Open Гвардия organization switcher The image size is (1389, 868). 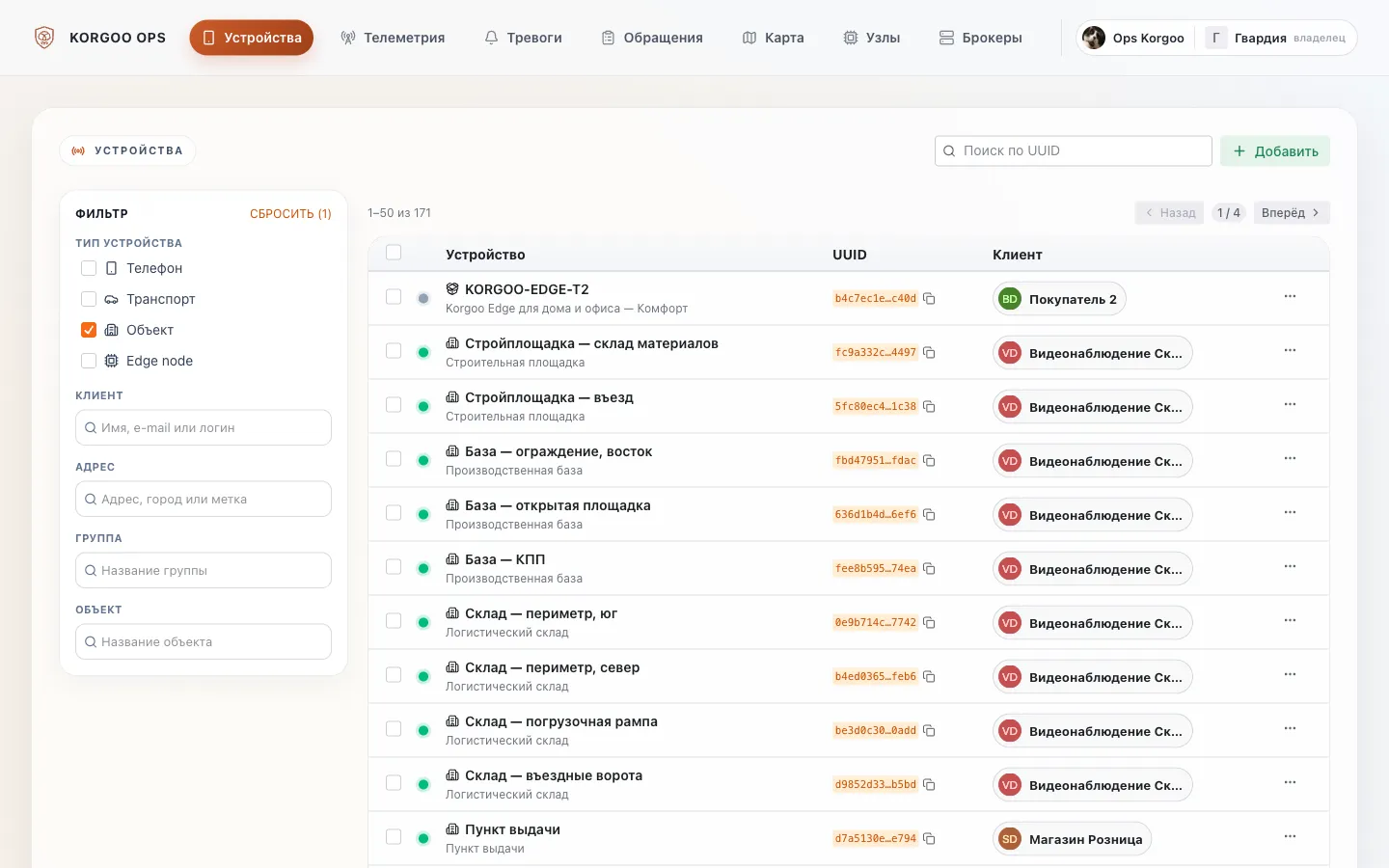pos(1275,38)
